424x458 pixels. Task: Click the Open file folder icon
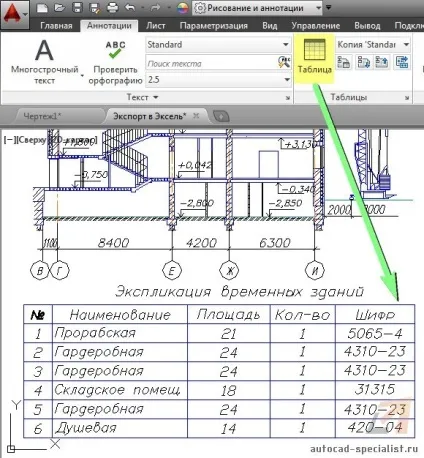point(60,8)
